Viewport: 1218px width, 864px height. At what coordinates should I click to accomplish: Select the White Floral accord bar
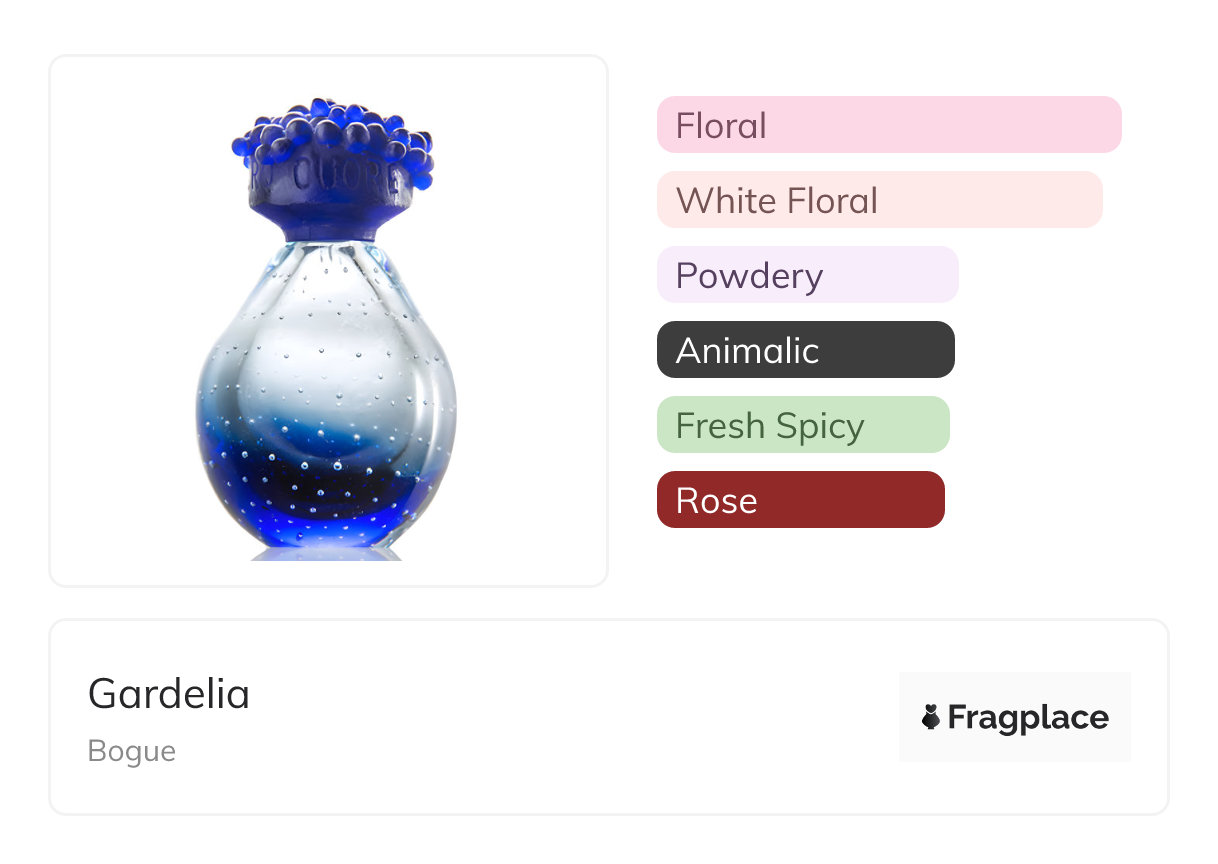tap(879, 200)
